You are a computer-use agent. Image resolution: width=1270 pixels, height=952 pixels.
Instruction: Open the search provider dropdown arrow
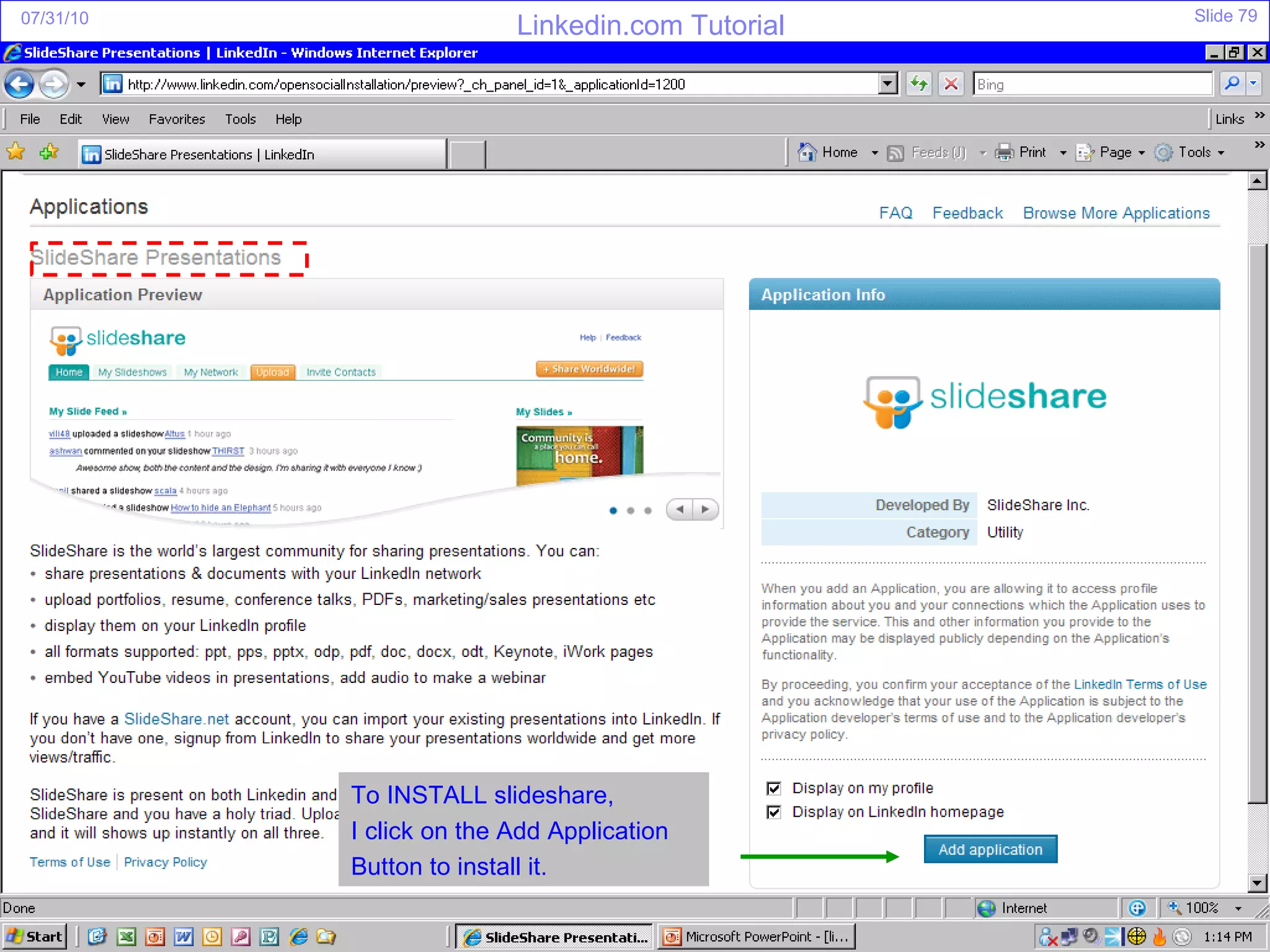1254,83
